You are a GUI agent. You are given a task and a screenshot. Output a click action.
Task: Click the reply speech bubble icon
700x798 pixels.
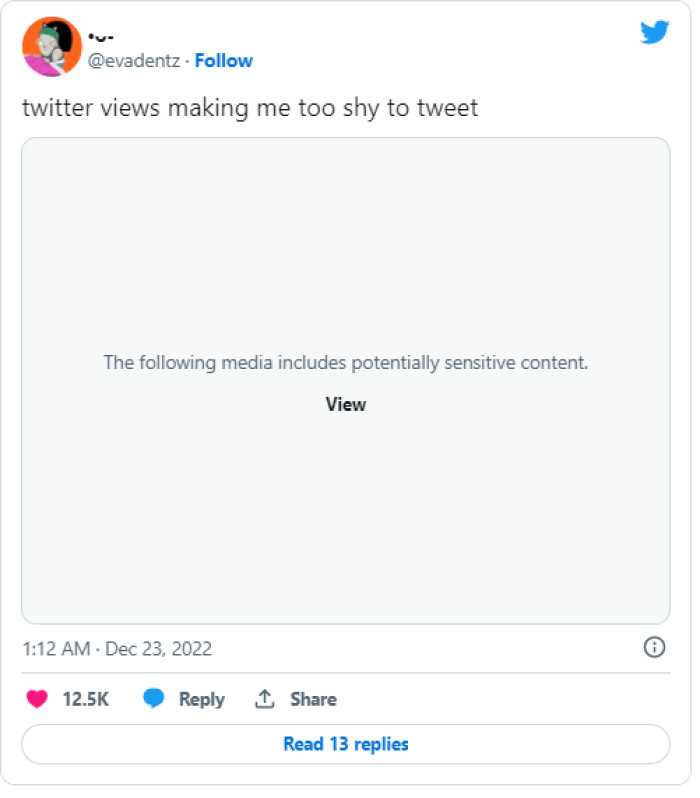tap(153, 699)
